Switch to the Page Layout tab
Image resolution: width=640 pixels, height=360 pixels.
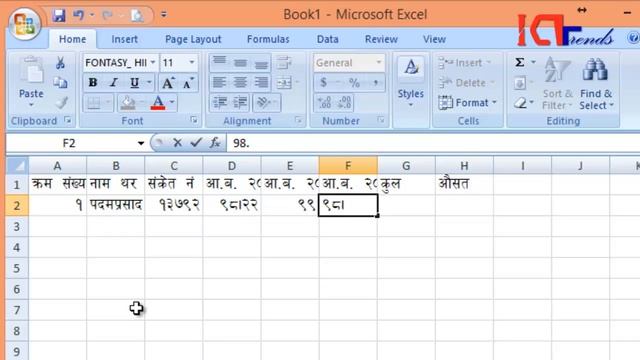click(x=193, y=39)
